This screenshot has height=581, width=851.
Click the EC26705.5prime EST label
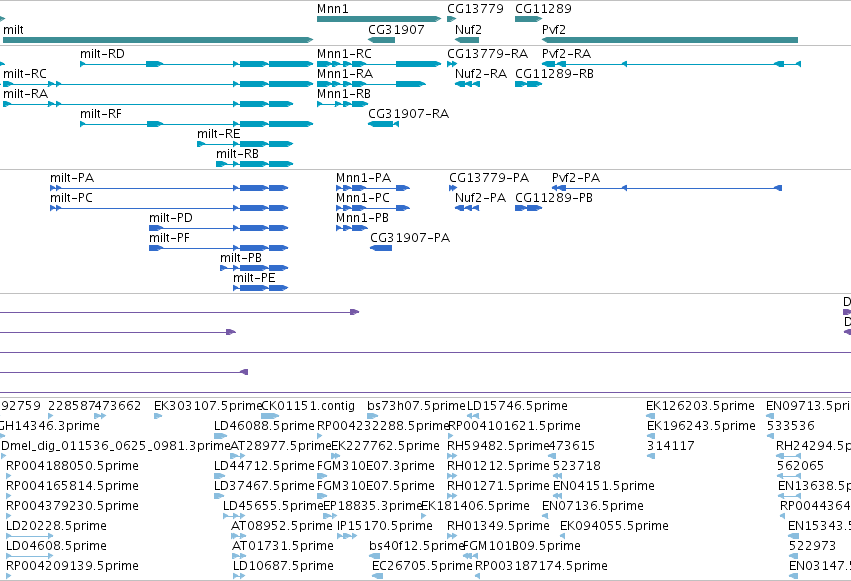(x=422, y=566)
